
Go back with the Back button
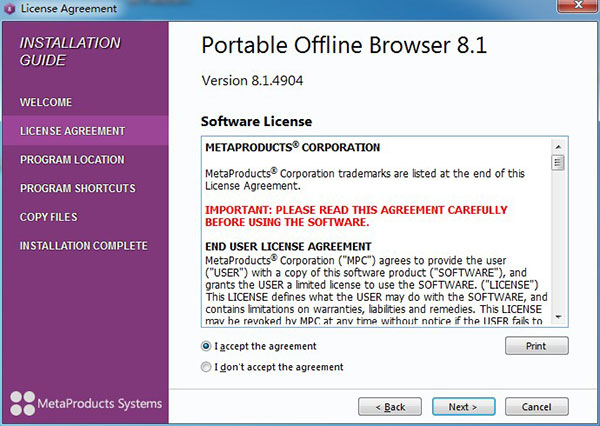pos(389,407)
